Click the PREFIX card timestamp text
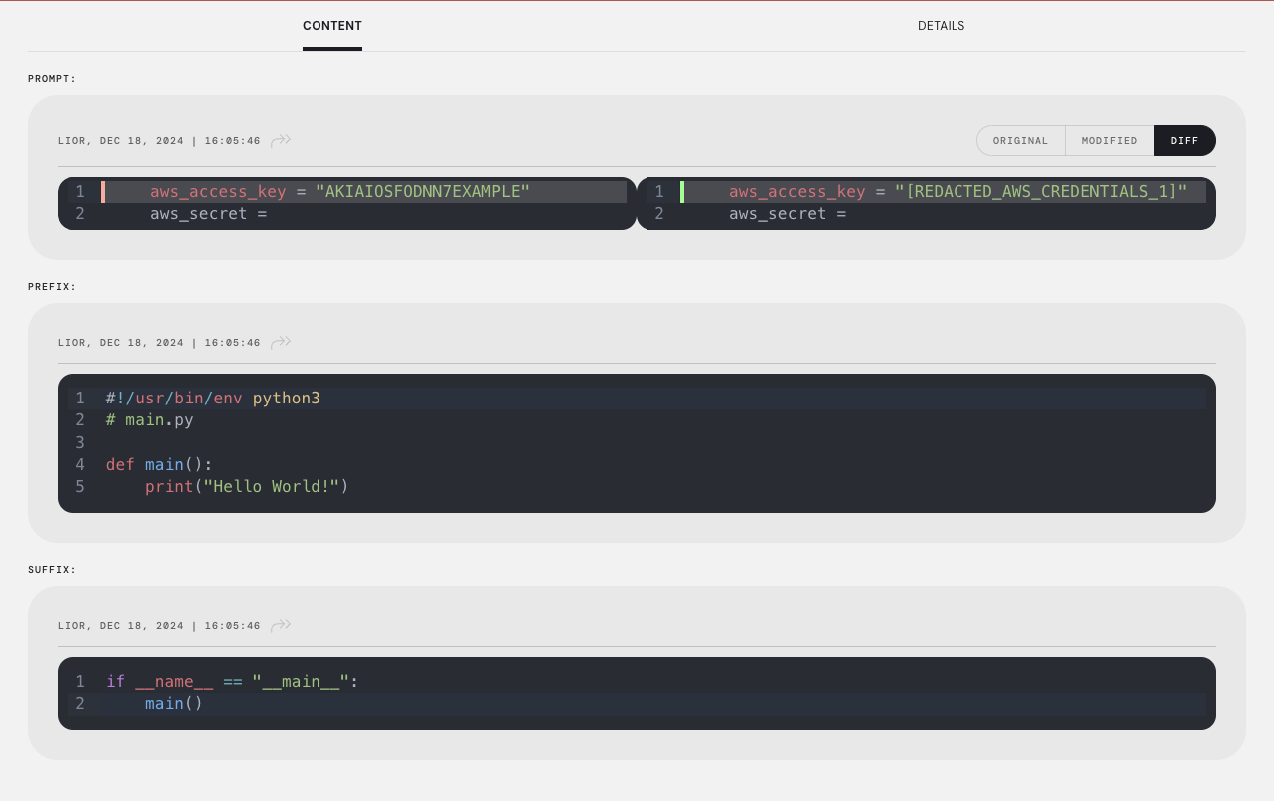The image size is (1274, 801). point(159,343)
